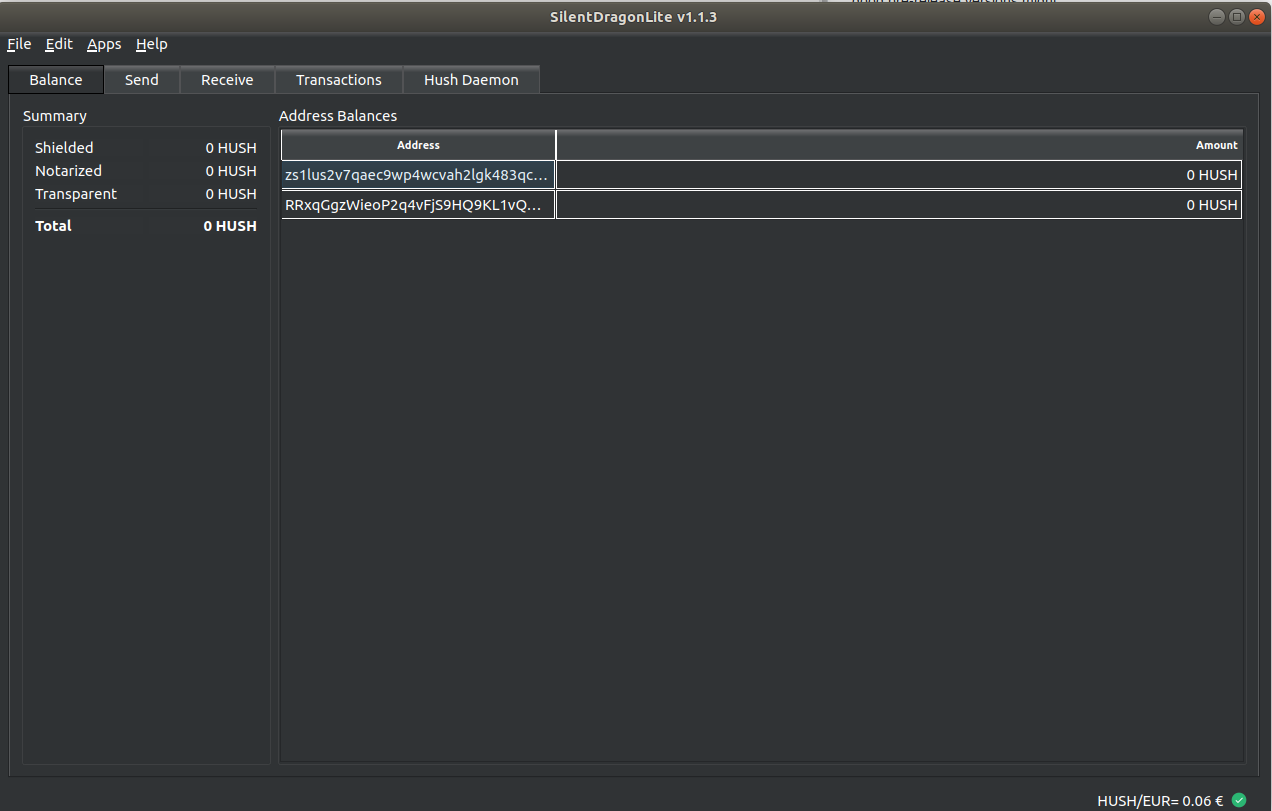Viewport: 1272px width, 811px height.
Task: Click the Transparent balance label
Action: pyautogui.click(x=76, y=194)
